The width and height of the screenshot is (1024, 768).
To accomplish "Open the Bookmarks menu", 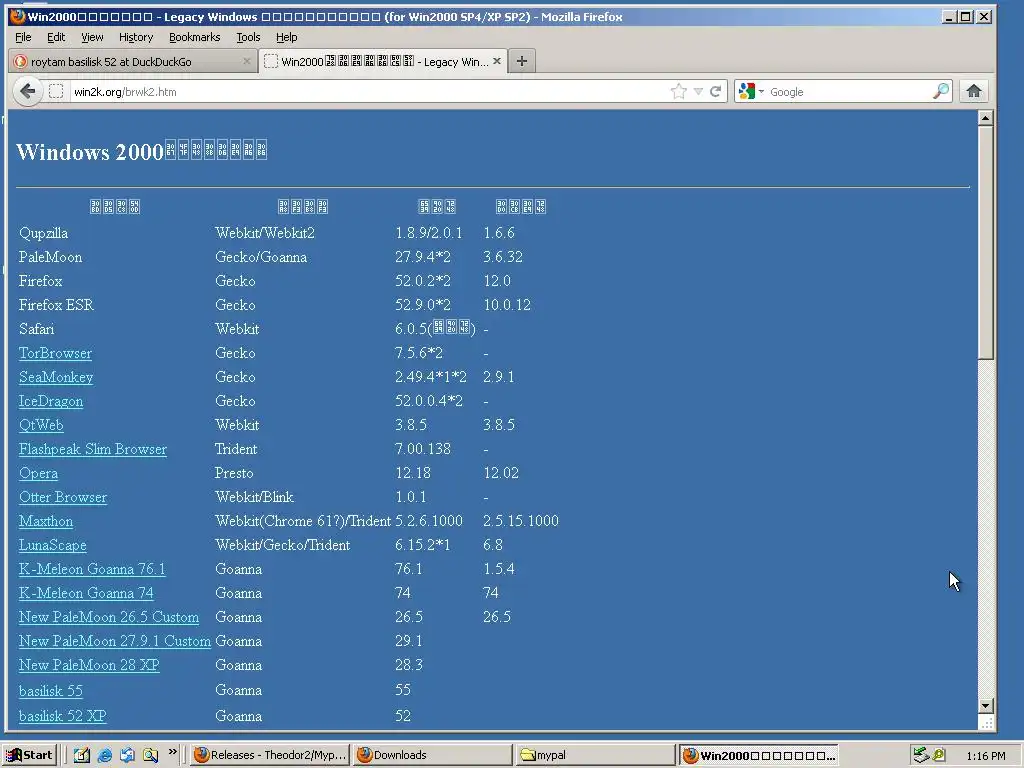I will [x=195, y=37].
